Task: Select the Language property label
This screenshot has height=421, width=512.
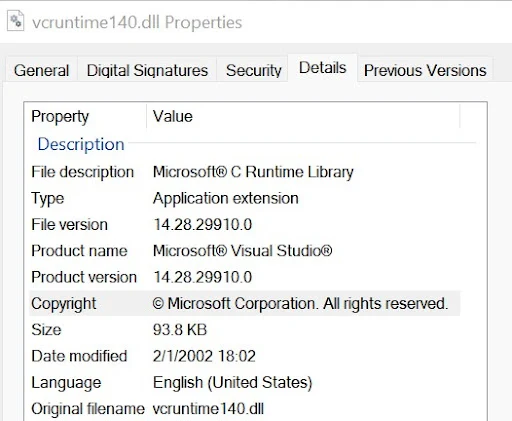Action: tap(66, 383)
